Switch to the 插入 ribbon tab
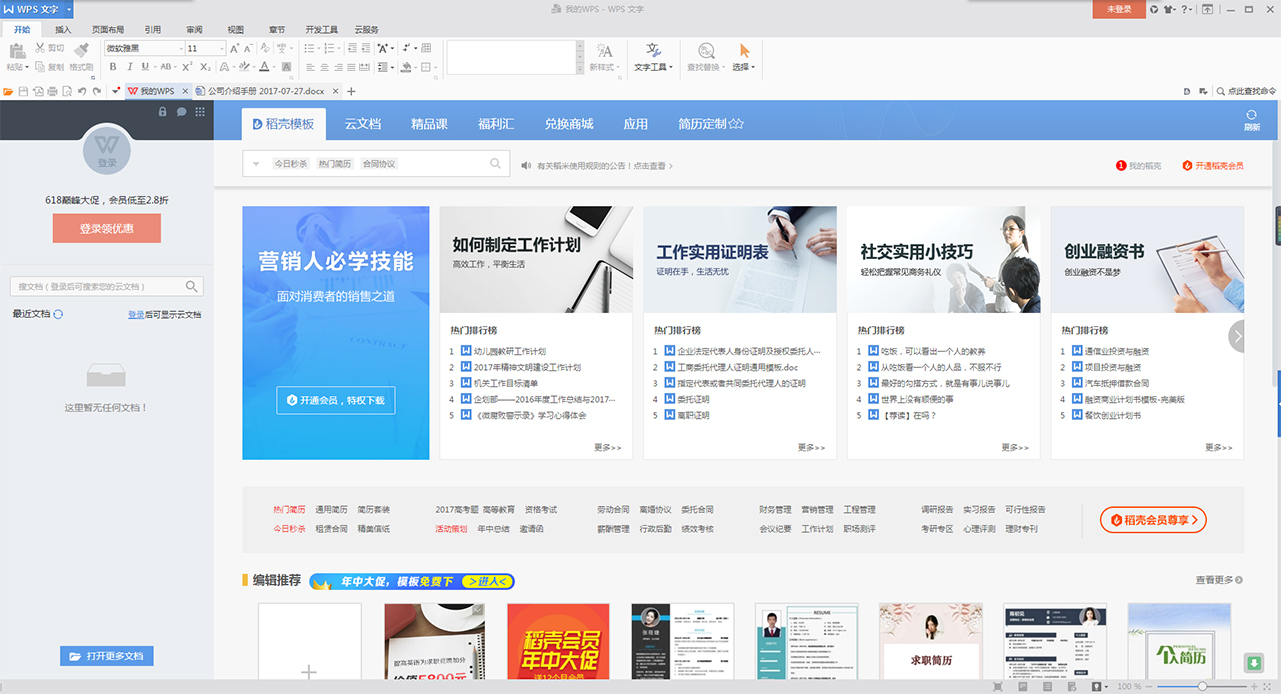 63,30
